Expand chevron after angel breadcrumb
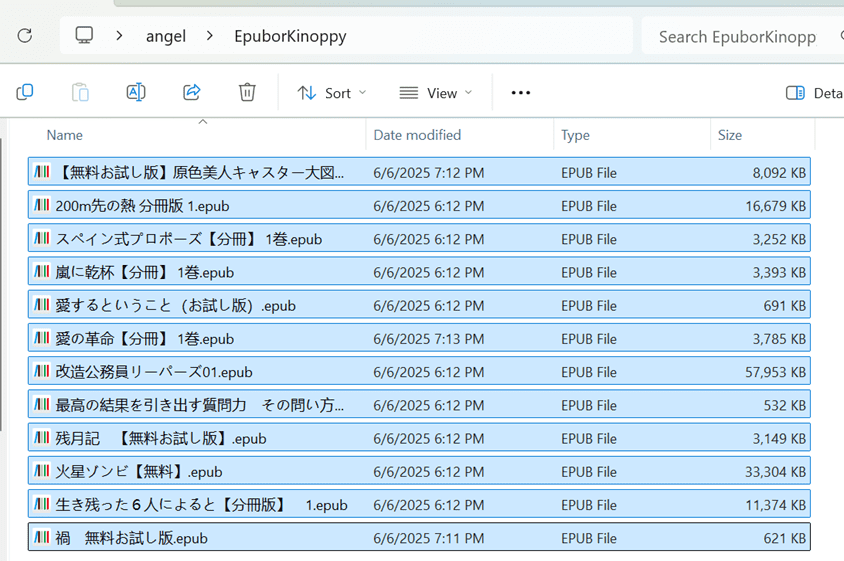Viewport: 844px width, 561px height. pos(210,36)
